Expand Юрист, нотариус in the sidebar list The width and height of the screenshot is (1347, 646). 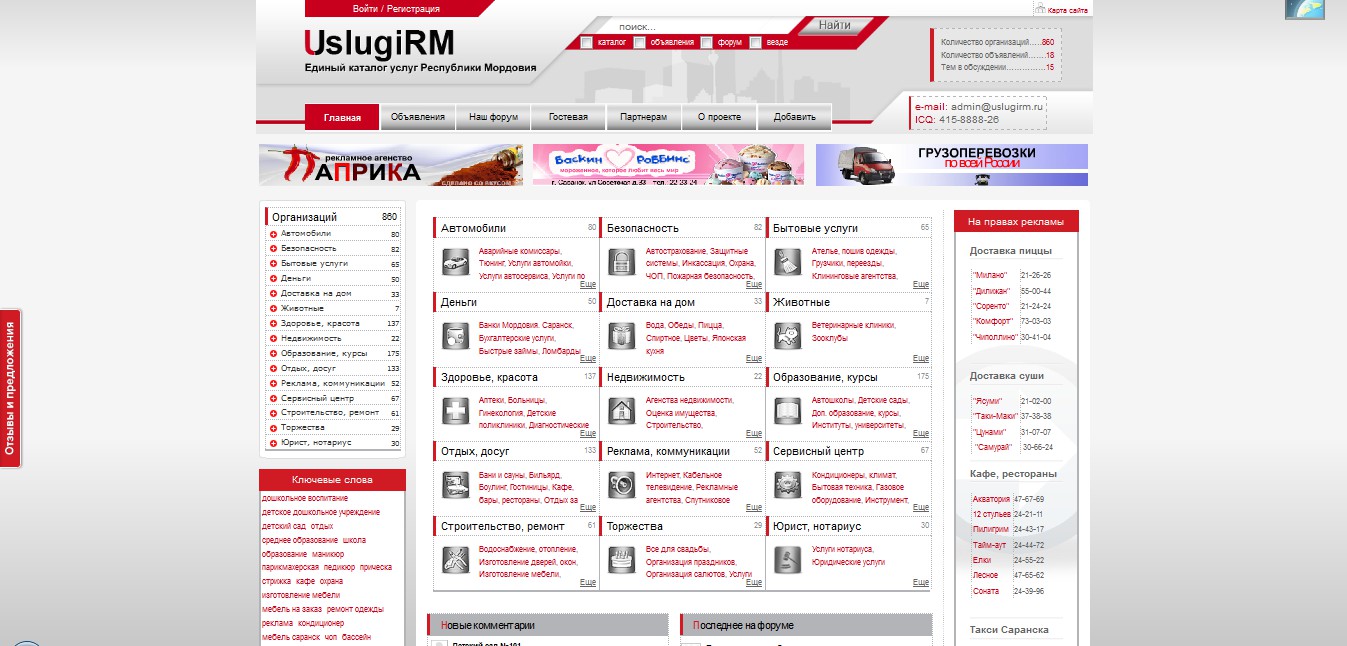(x=273, y=443)
